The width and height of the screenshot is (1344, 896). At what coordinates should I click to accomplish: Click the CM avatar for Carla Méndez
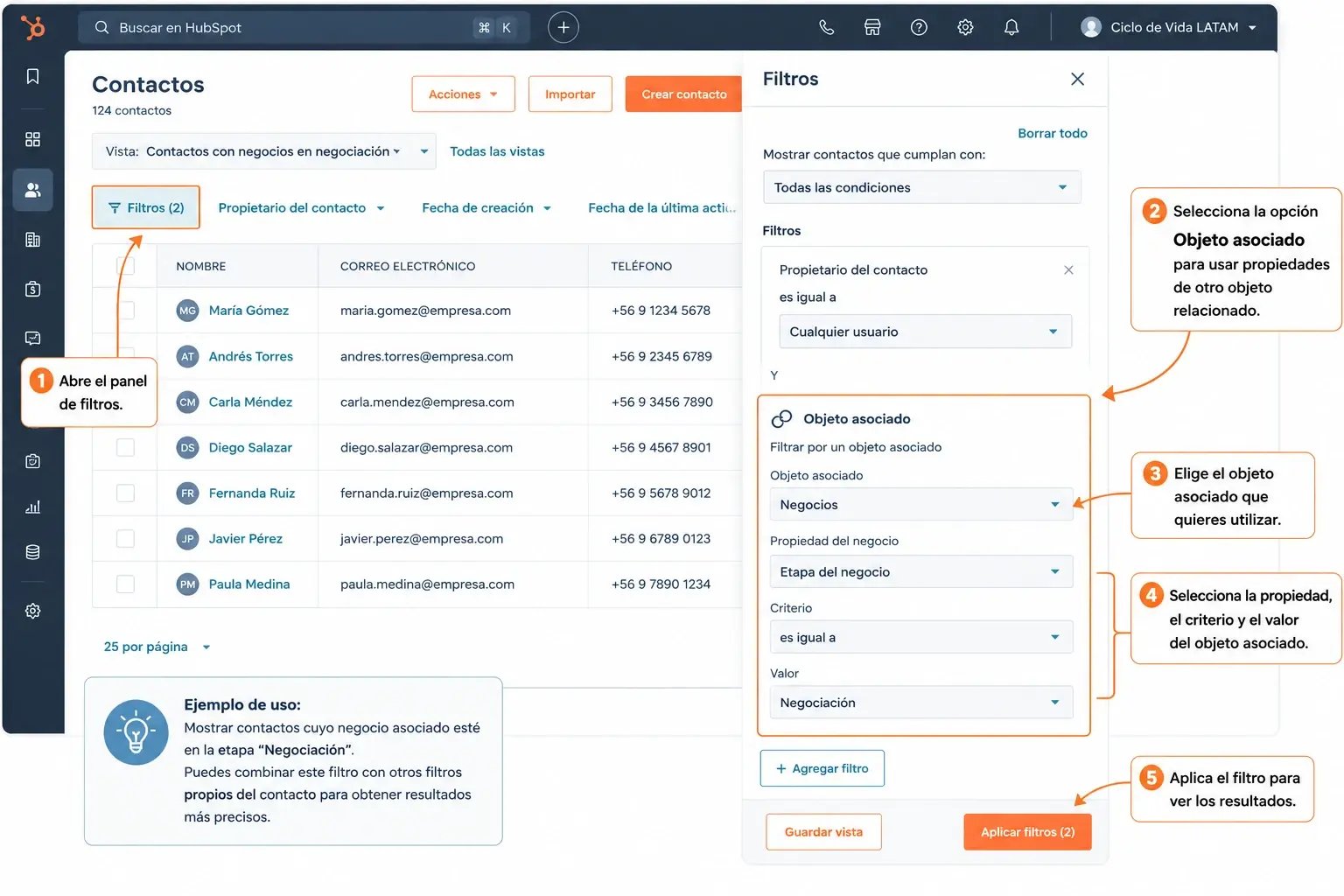(187, 402)
